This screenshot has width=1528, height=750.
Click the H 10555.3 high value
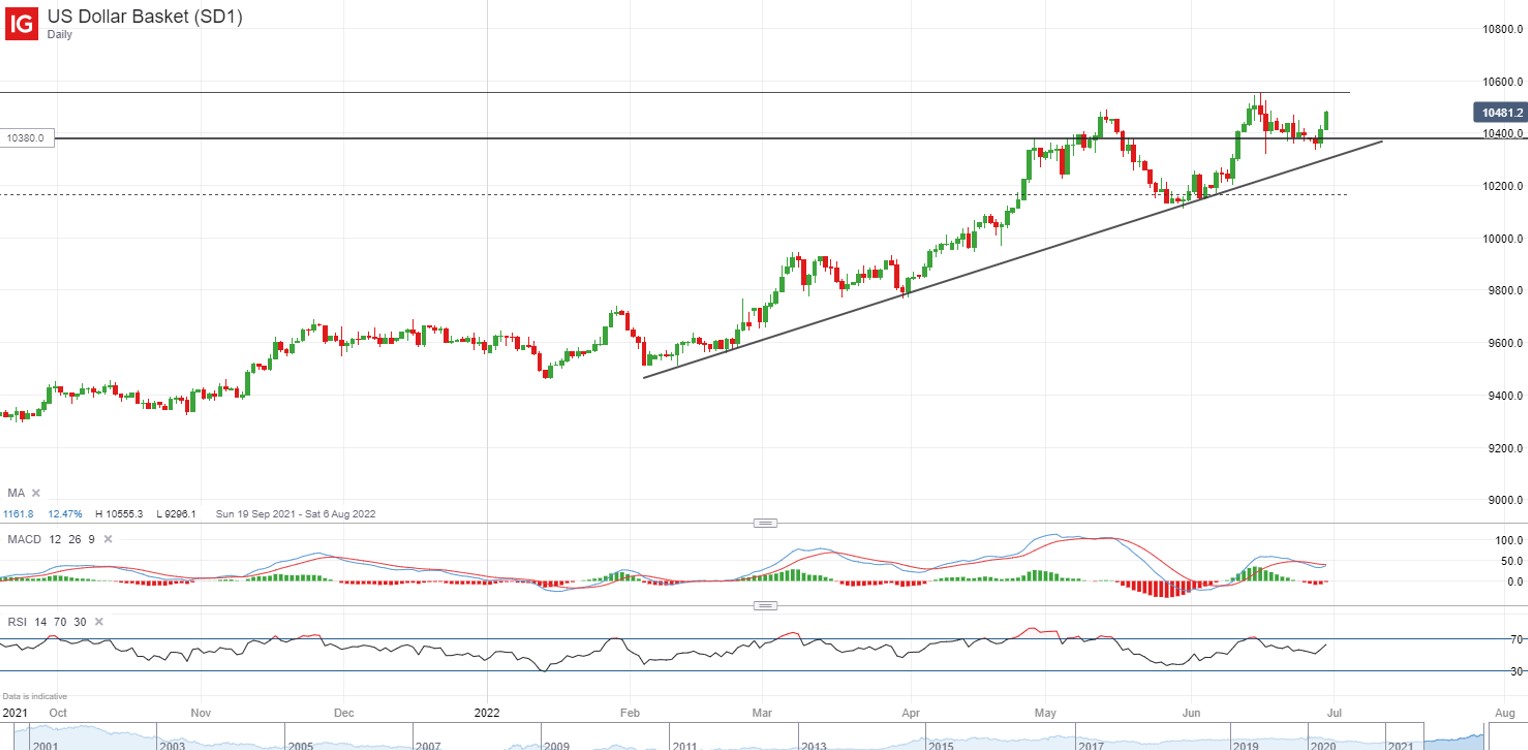(x=119, y=514)
